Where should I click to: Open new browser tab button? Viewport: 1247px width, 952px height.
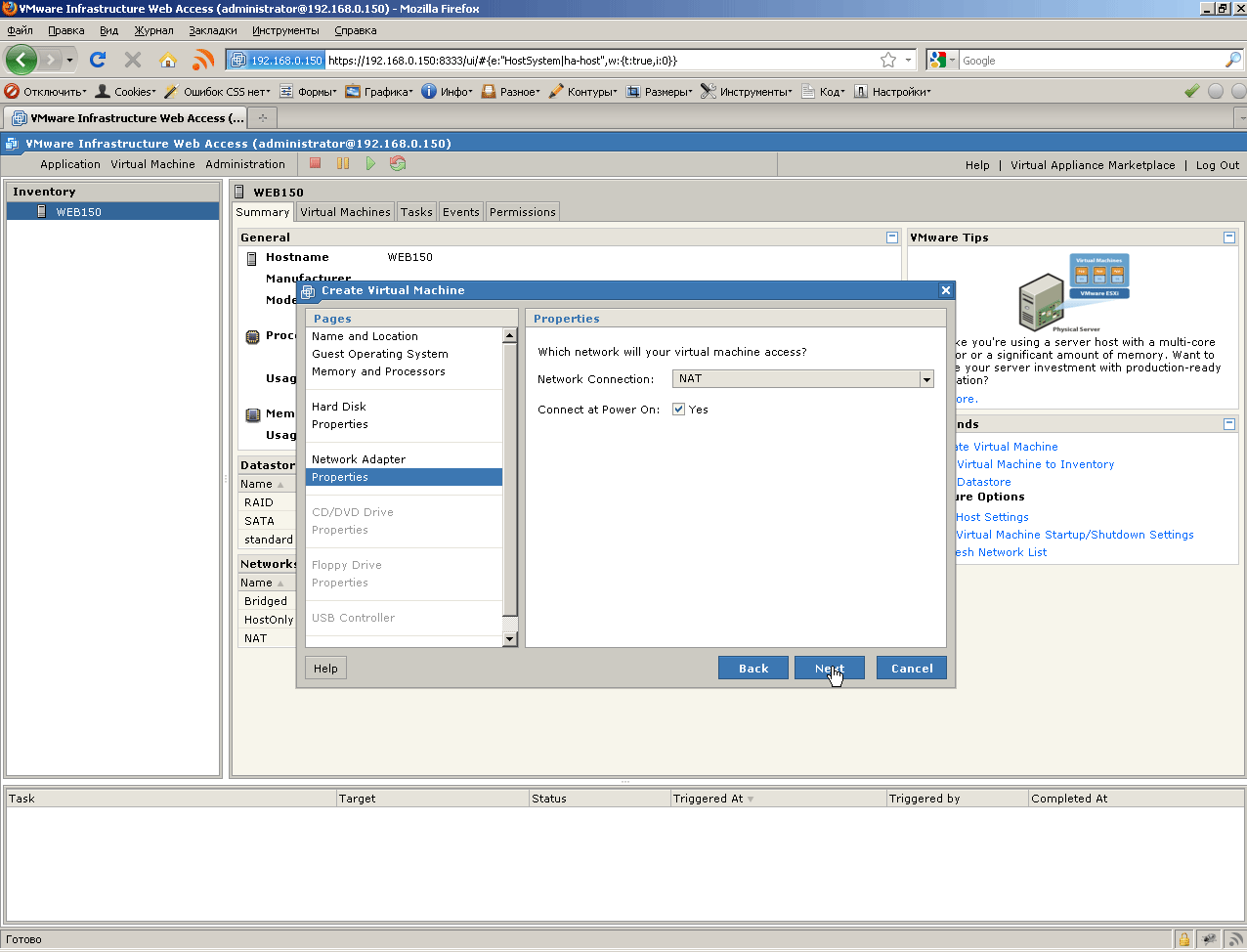click(x=263, y=118)
